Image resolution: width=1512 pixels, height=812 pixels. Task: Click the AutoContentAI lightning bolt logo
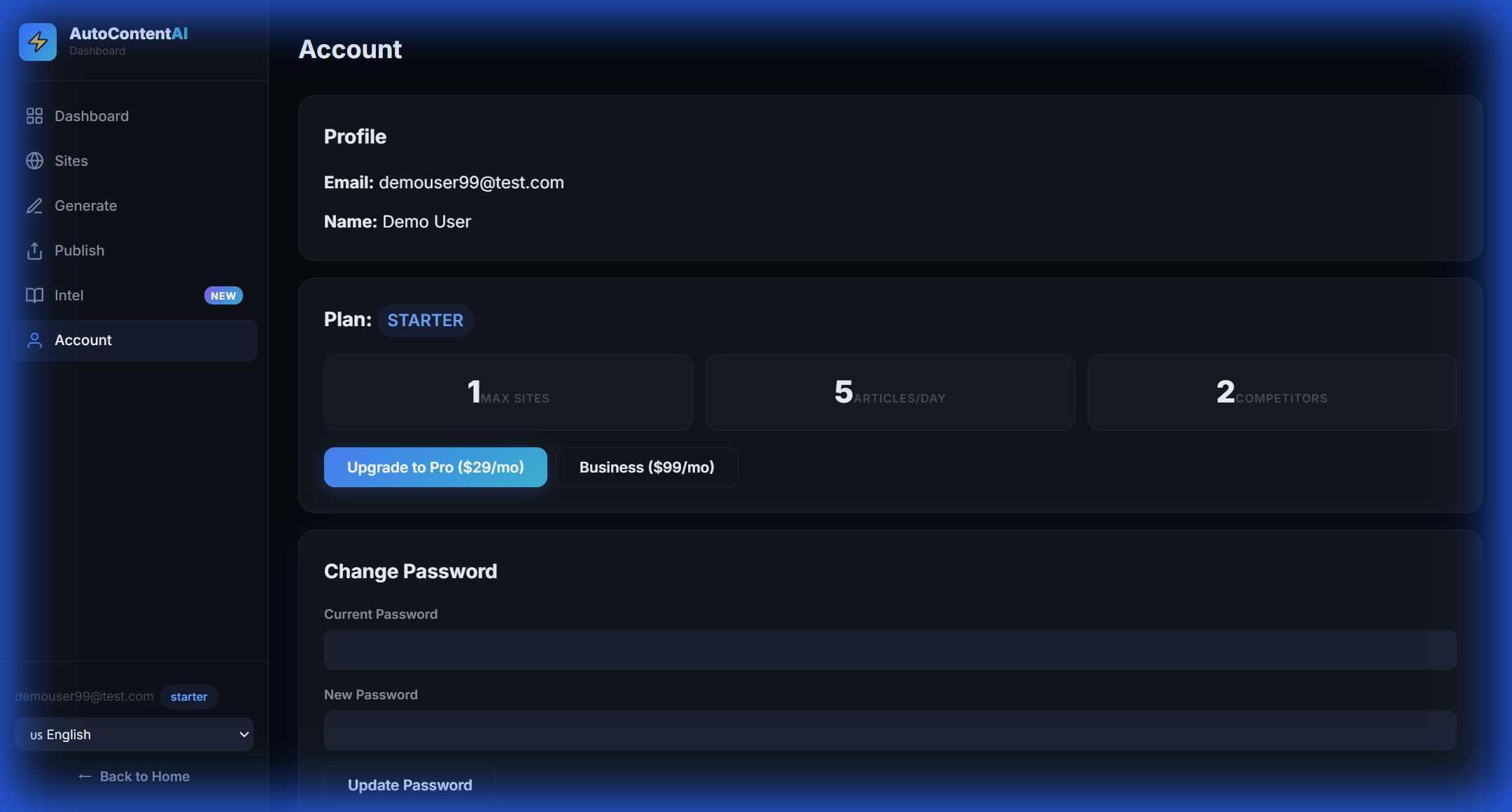point(38,42)
